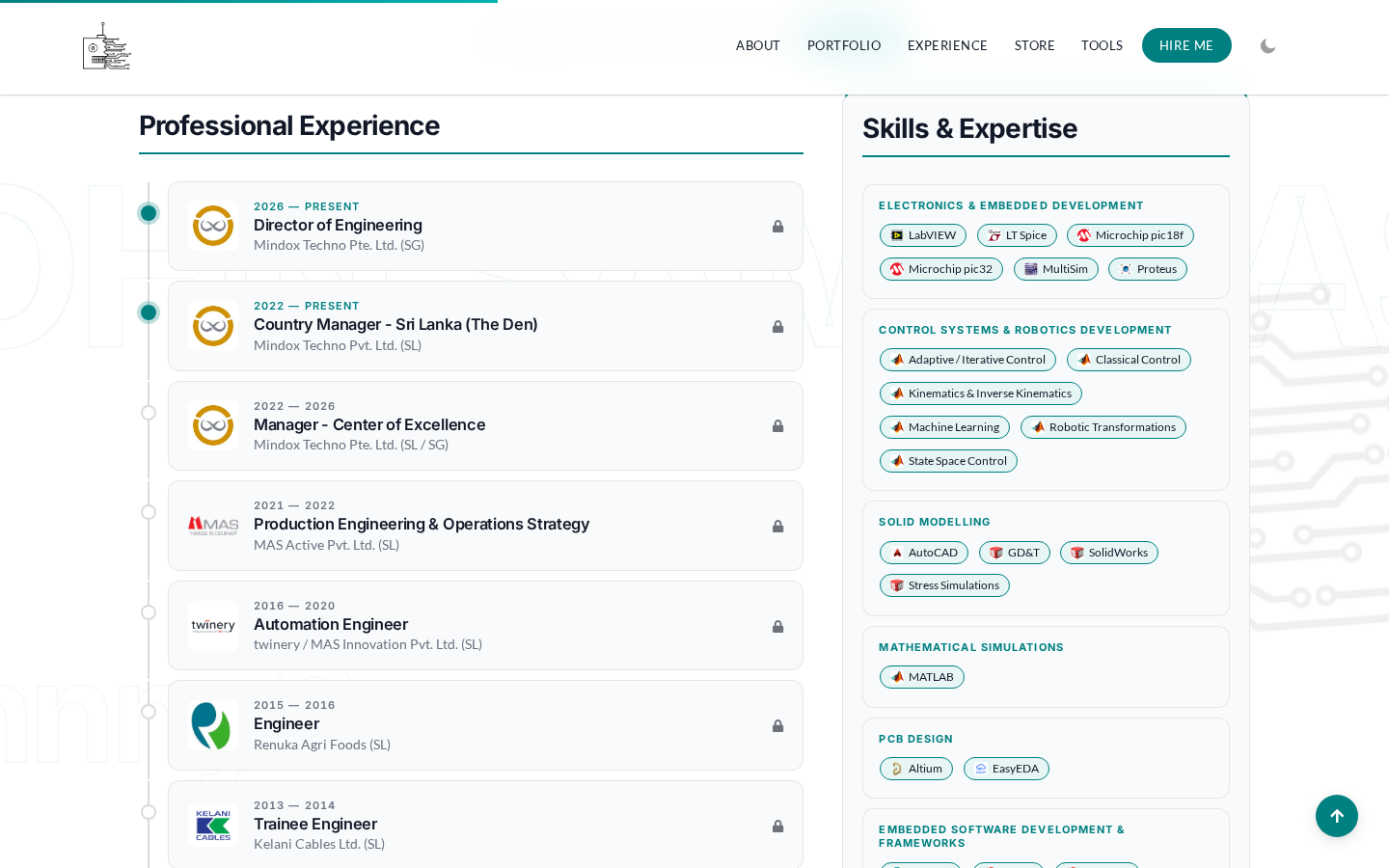
Task: Select the LT Spice skill tag
Action: click(1017, 235)
